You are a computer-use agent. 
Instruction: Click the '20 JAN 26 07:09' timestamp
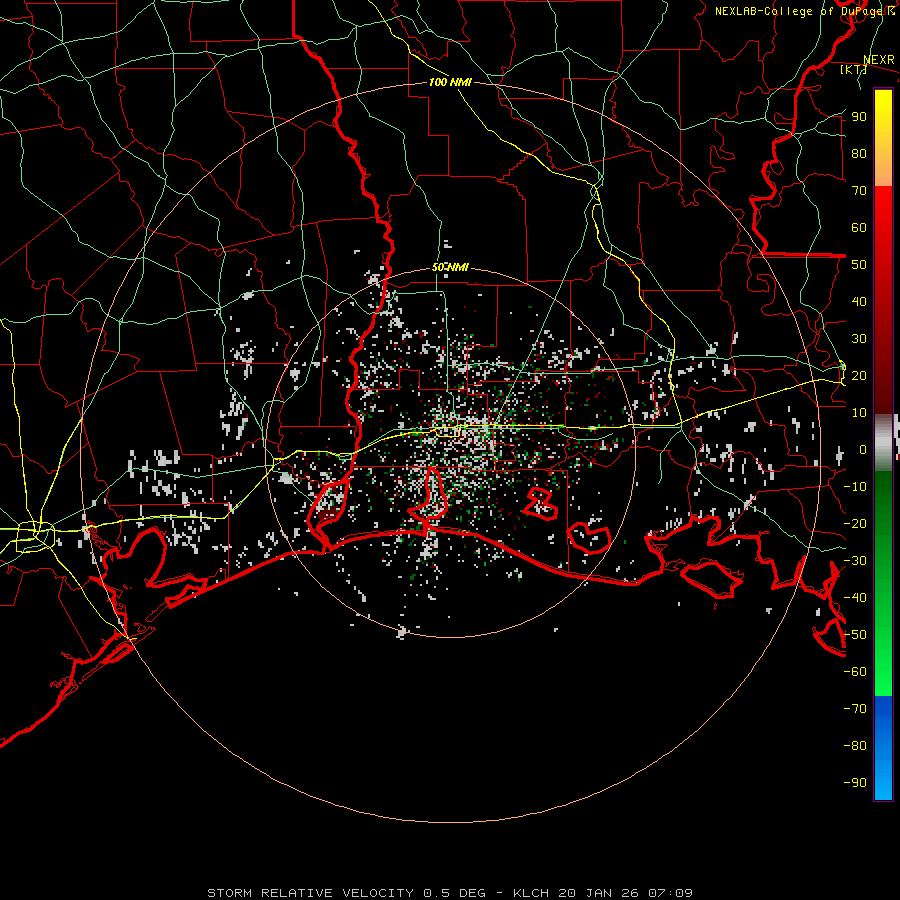[625, 893]
